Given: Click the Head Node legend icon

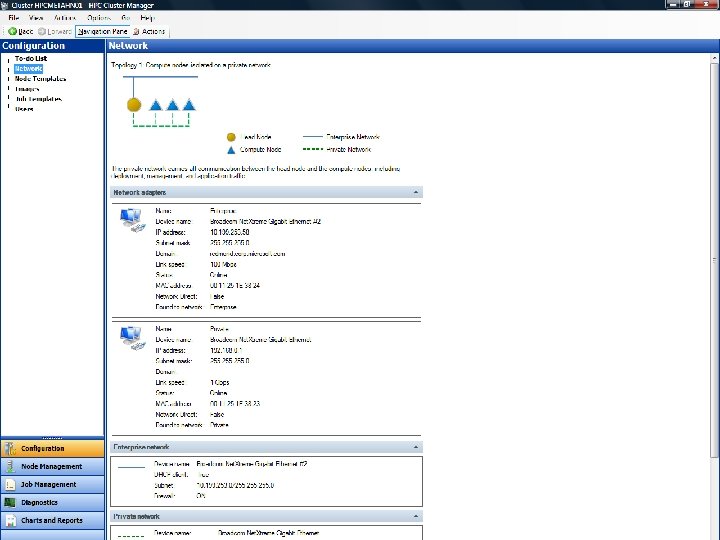Looking at the screenshot, I should click(x=231, y=137).
